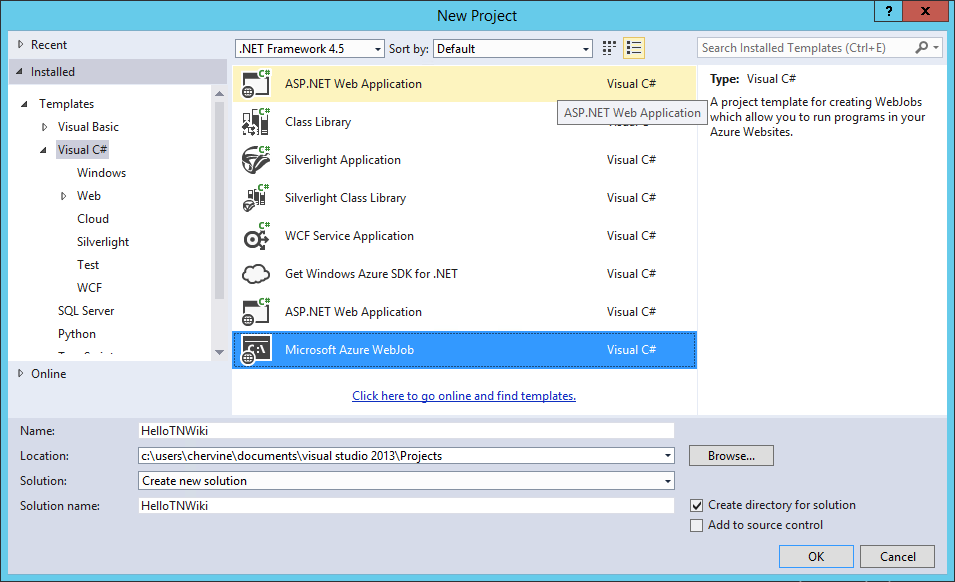Select the Silverlight Application label
Viewport: 955px width, 582px height.
point(343,160)
